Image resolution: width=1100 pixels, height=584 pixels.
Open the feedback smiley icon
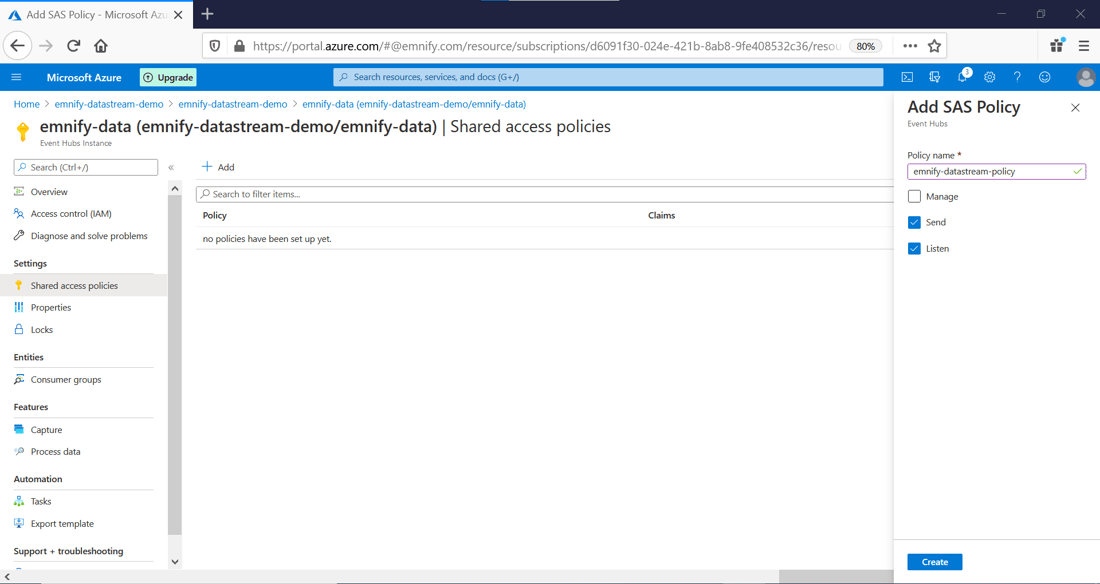click(1045, 77)
